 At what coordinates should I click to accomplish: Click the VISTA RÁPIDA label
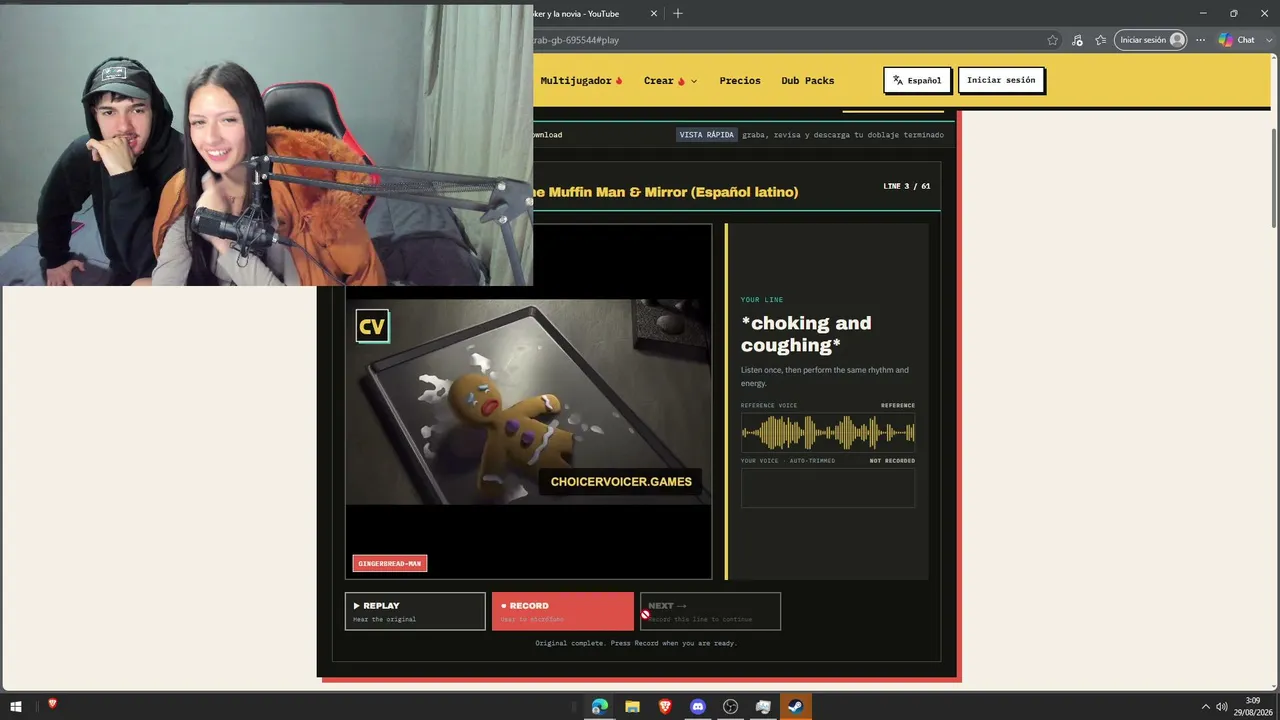coord(706,134)
